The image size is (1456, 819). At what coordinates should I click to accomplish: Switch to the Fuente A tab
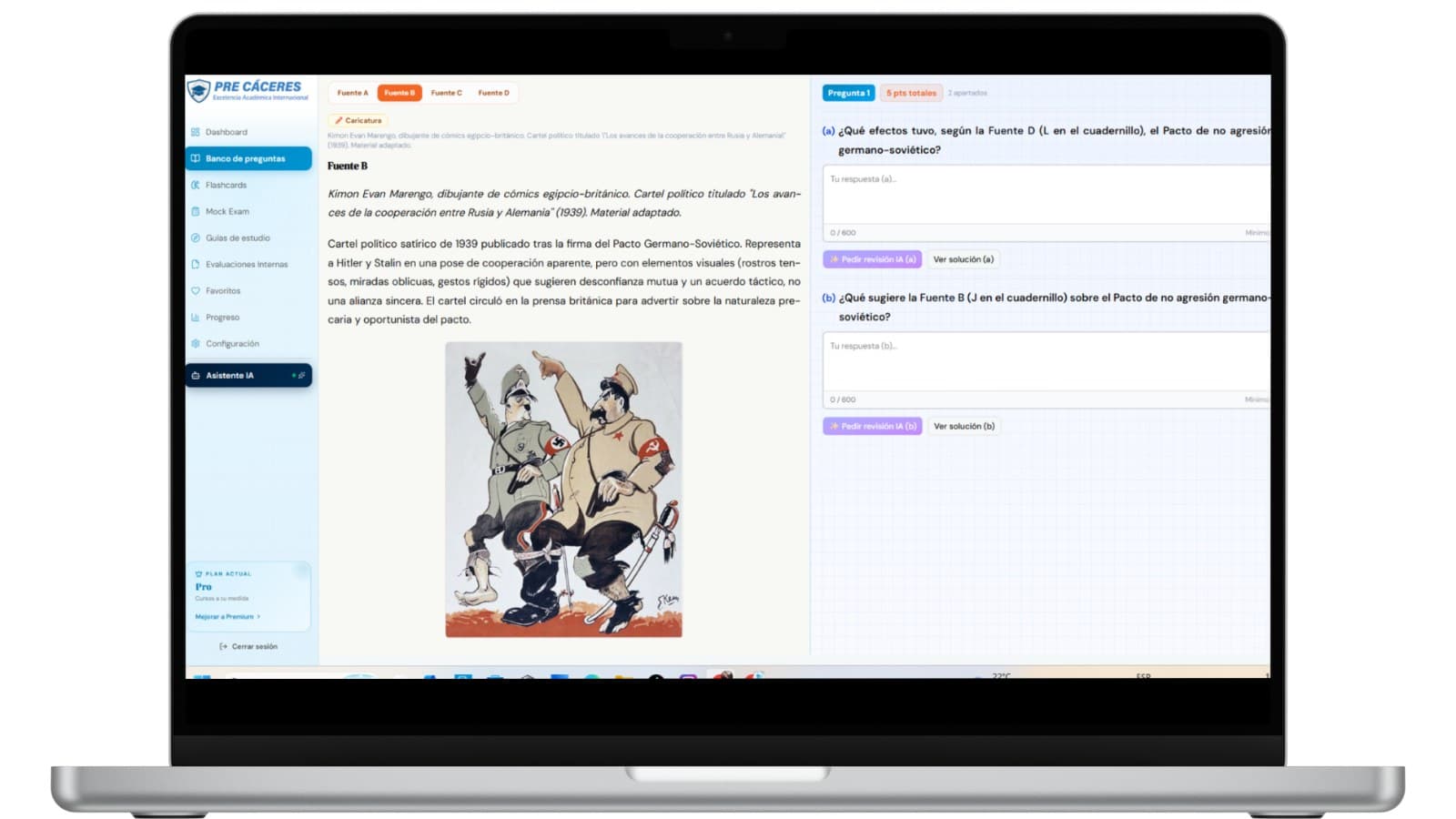click(x=353, y=93)
